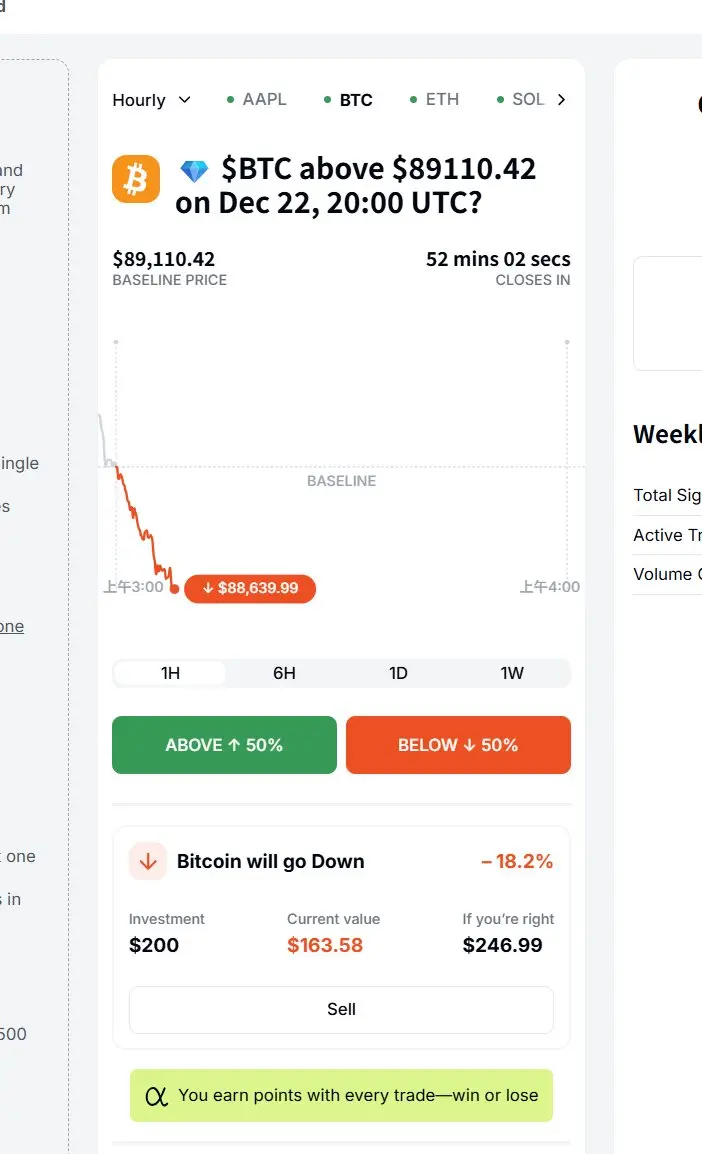Image resolution: width=702 pixels, height=1154 pixels.
Task: Click the red current price dot on chart
Action: (175, 589)
